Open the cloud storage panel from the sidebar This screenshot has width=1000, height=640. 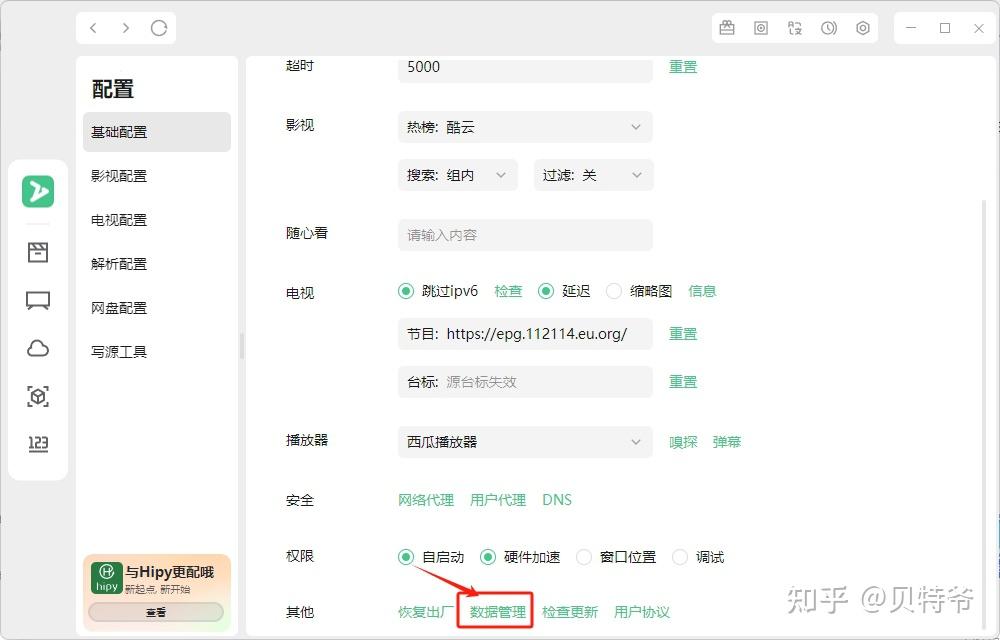(x=37, y=348)
